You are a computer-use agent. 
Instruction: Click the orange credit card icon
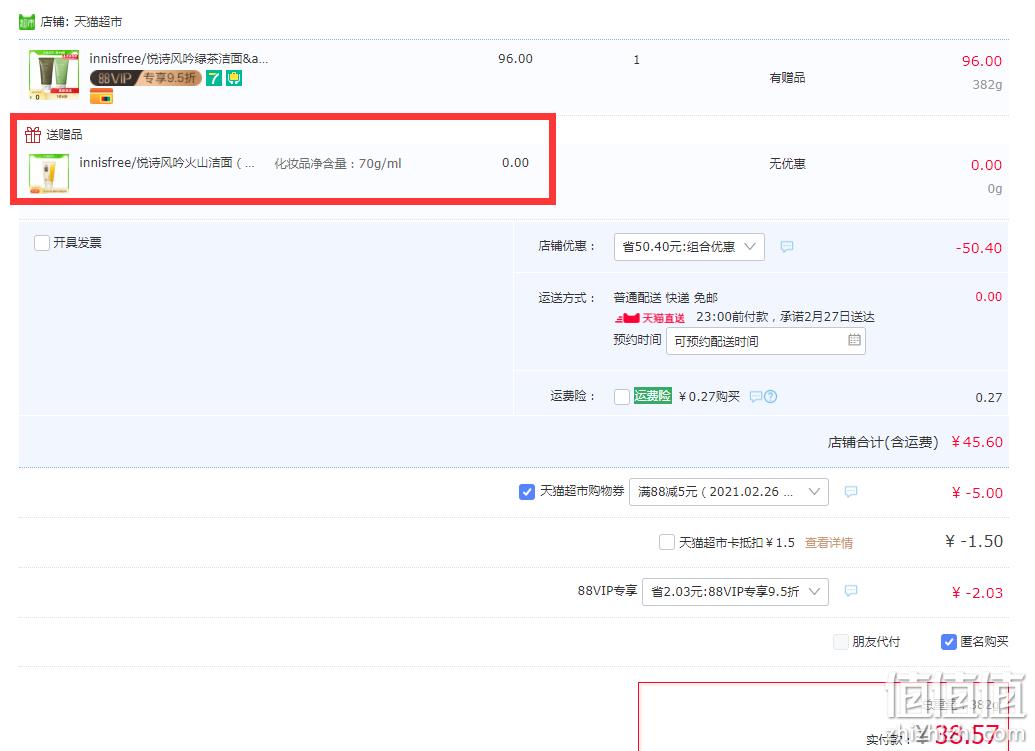[x=101, y=97]
